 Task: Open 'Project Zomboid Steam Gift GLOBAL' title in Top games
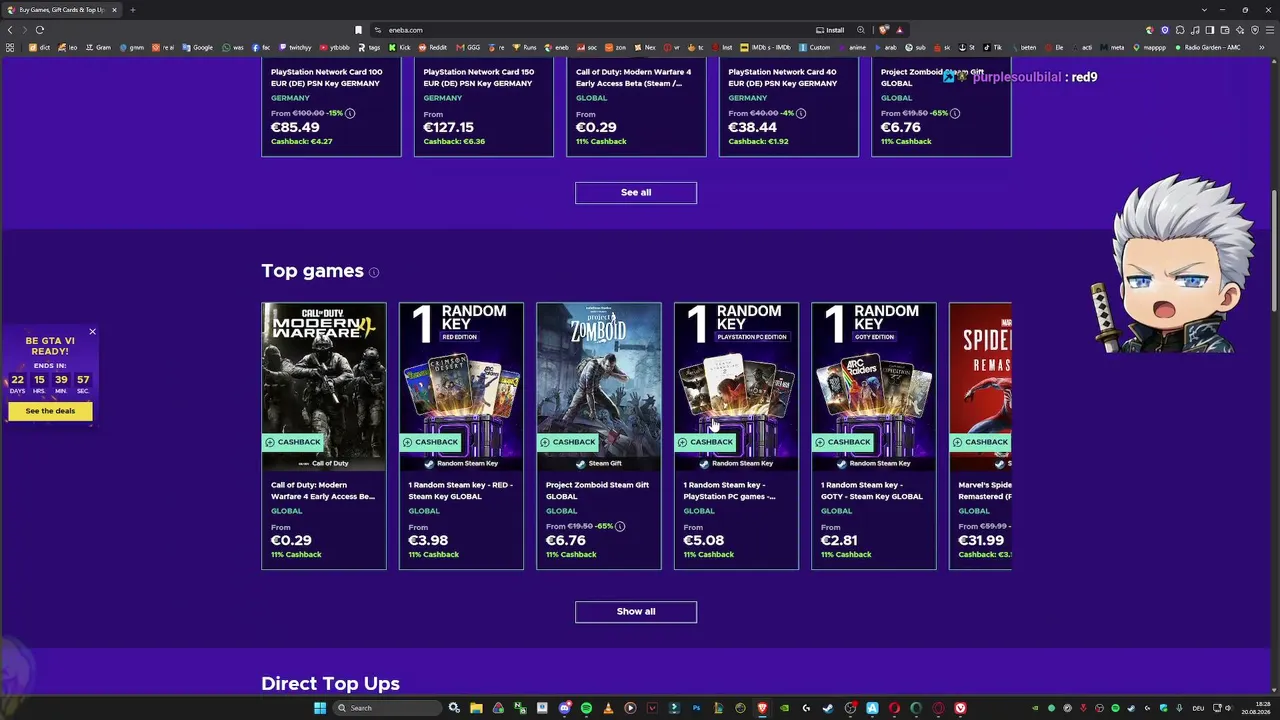(x=597, y=491)
